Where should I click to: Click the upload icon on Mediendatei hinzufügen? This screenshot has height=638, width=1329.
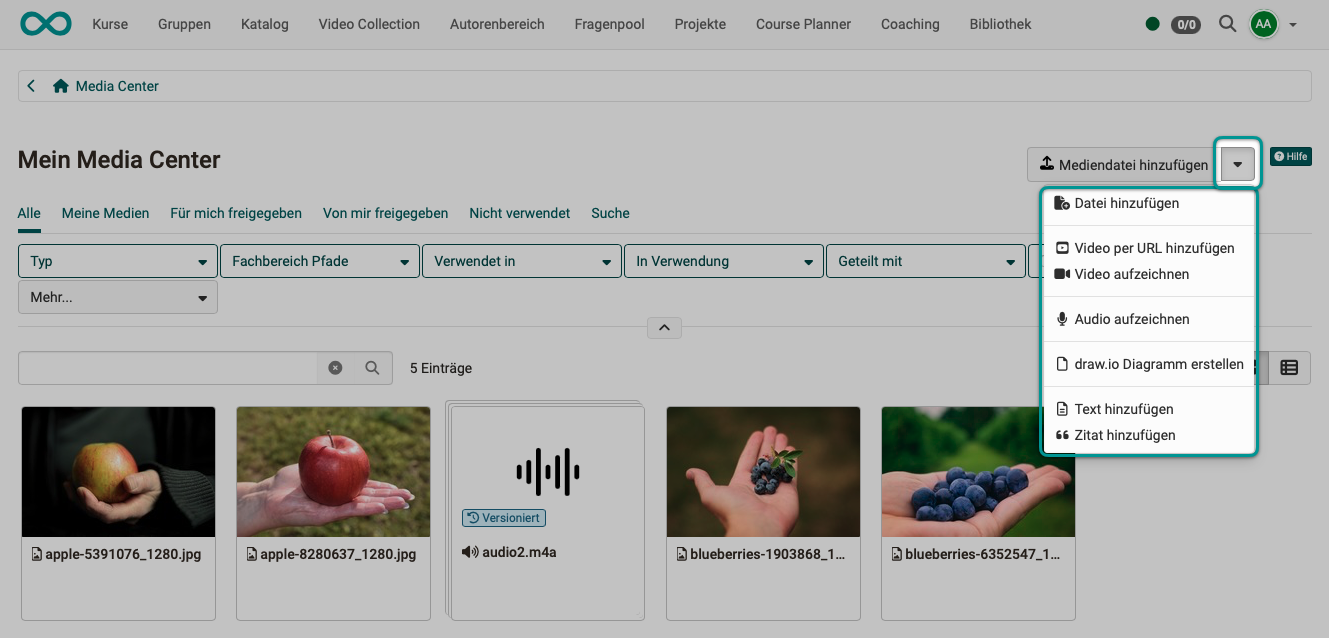[1045, 164]
